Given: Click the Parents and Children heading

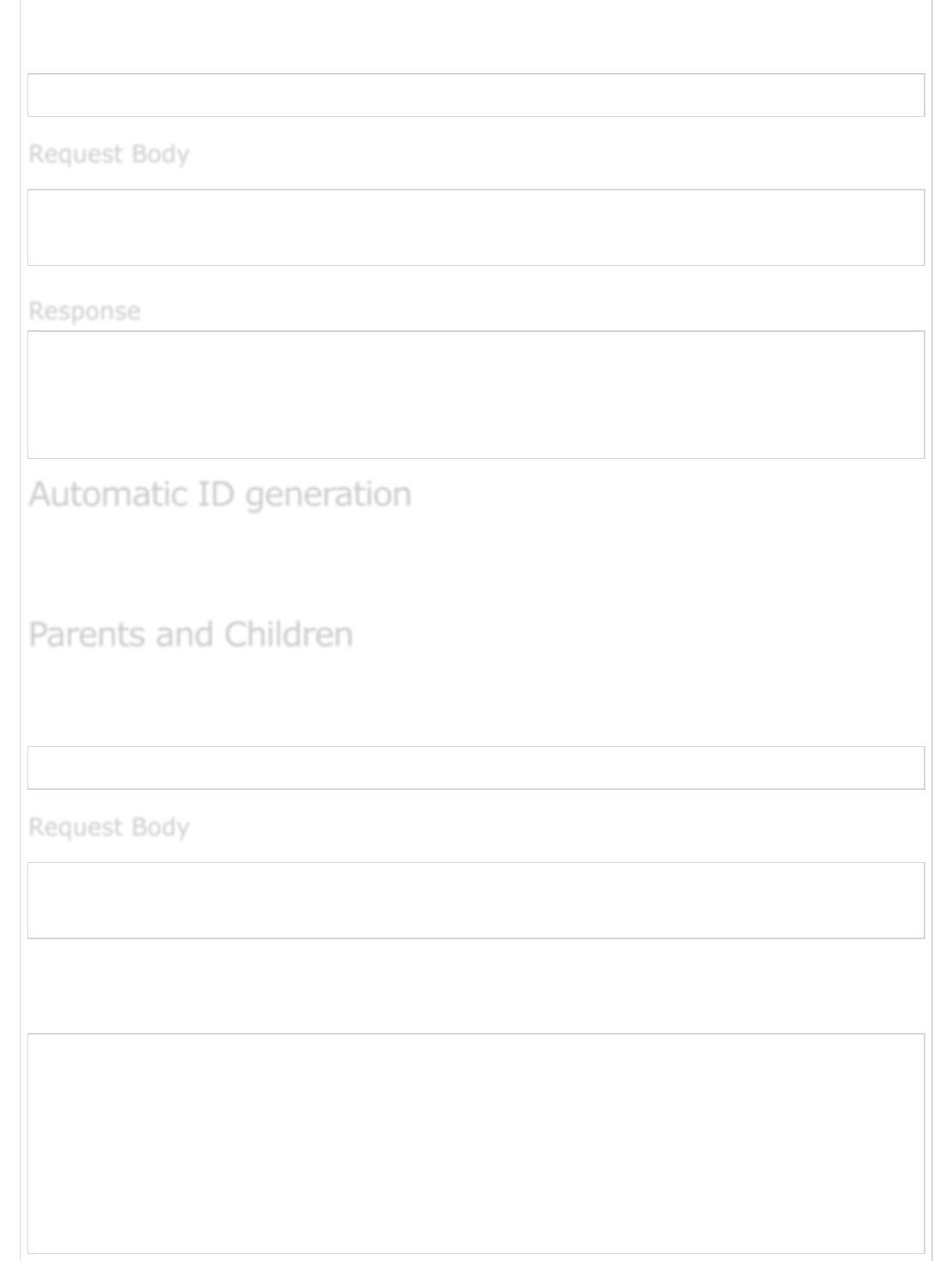Looking at the screenshot, I should [x=190, y=635].
